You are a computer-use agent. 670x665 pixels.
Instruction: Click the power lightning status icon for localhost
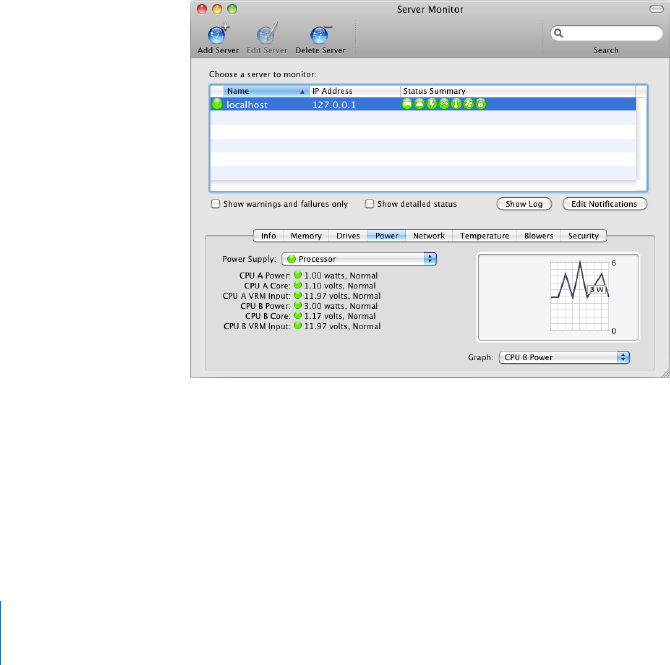coord(432,104)
